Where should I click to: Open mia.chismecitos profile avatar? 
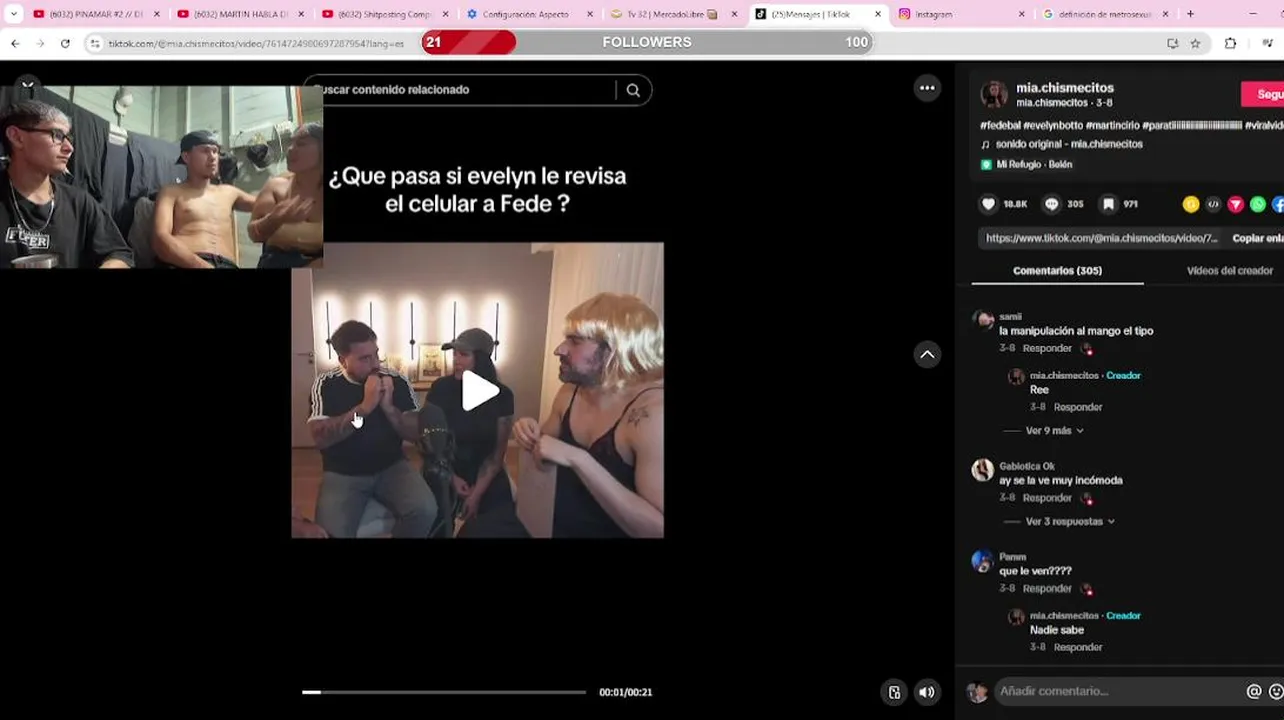pyautogui.click(x=993, y=95)
